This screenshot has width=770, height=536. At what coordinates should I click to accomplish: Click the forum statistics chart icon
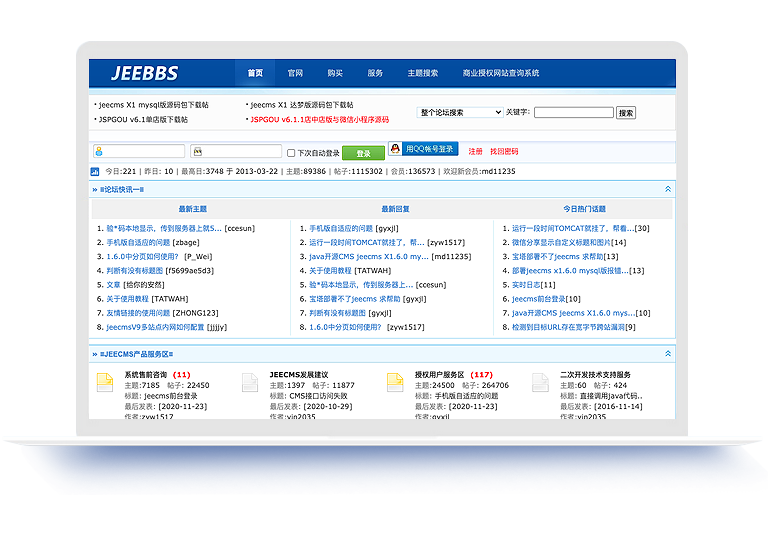[96, 171]
